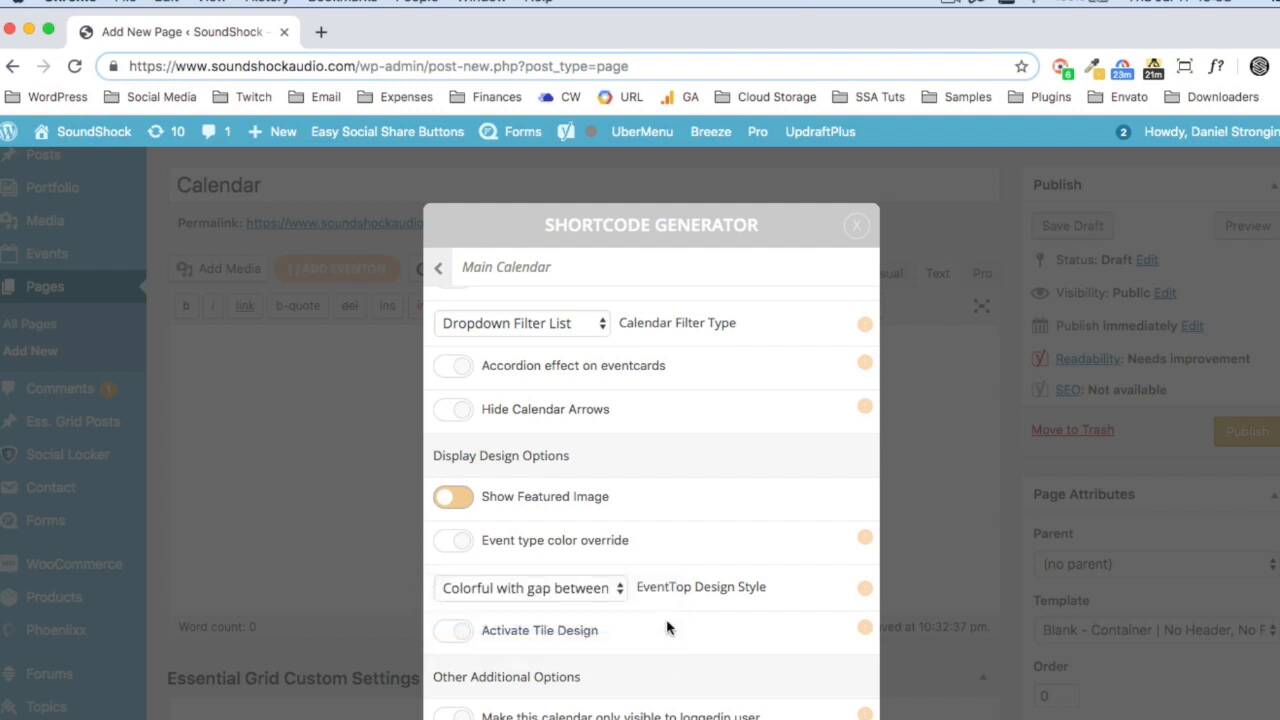Open Portfolio in WordPress sidebar

[52, 188]
